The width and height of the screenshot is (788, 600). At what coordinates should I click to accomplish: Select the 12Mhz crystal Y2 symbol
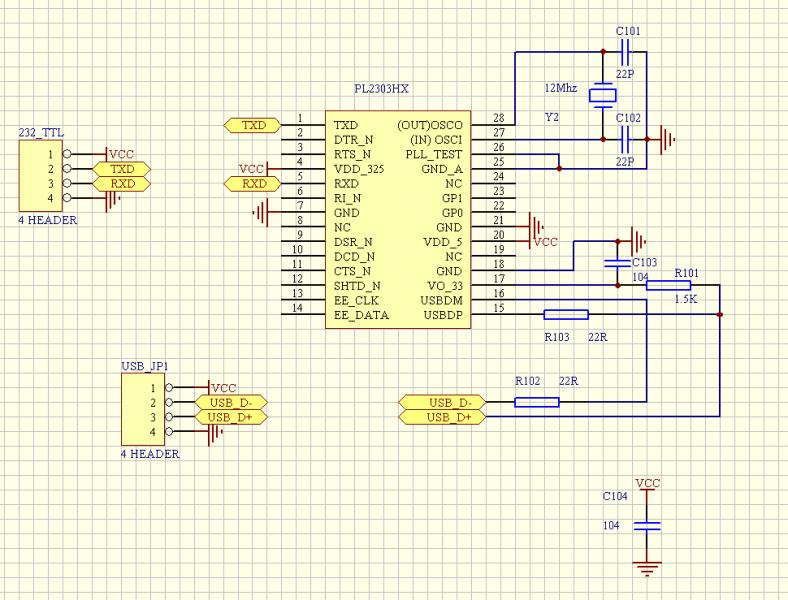click(x=602, y=96)
